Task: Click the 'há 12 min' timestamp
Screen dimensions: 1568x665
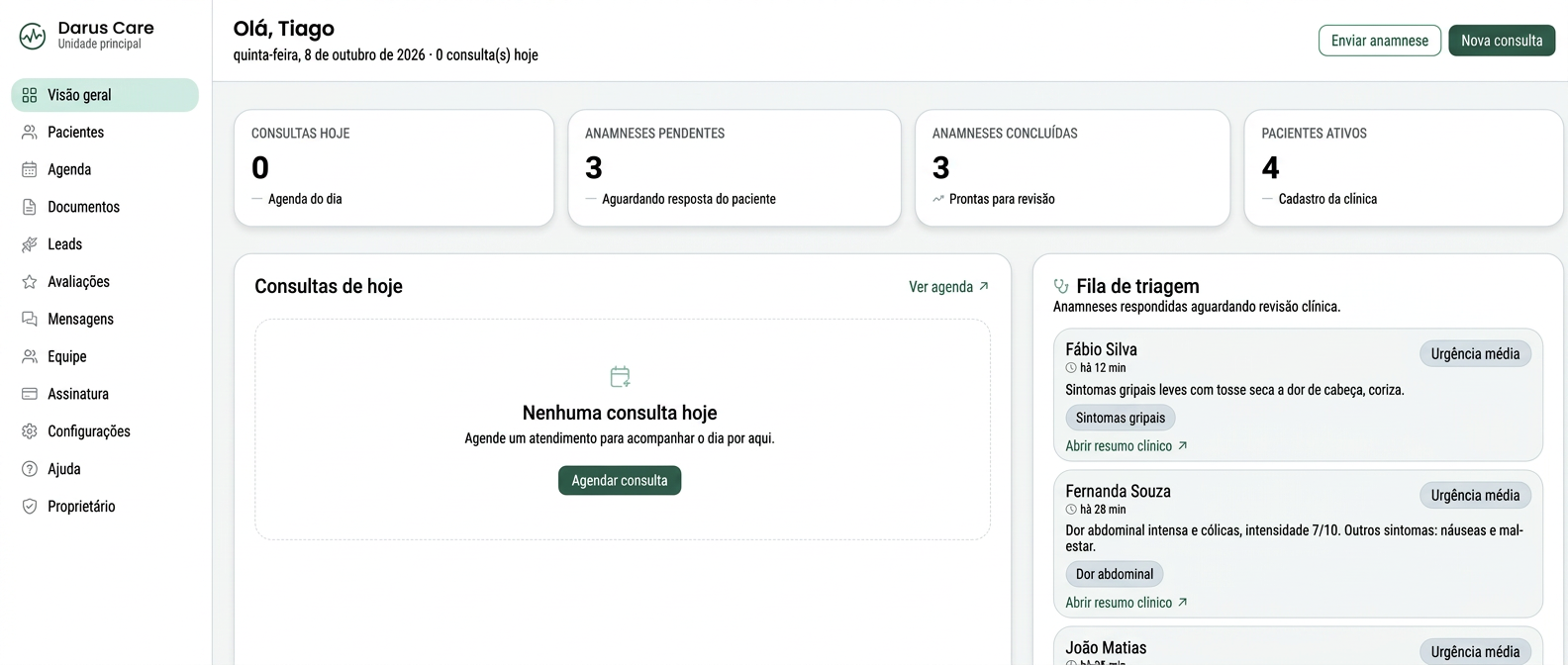Action: tap(1102, 368)
